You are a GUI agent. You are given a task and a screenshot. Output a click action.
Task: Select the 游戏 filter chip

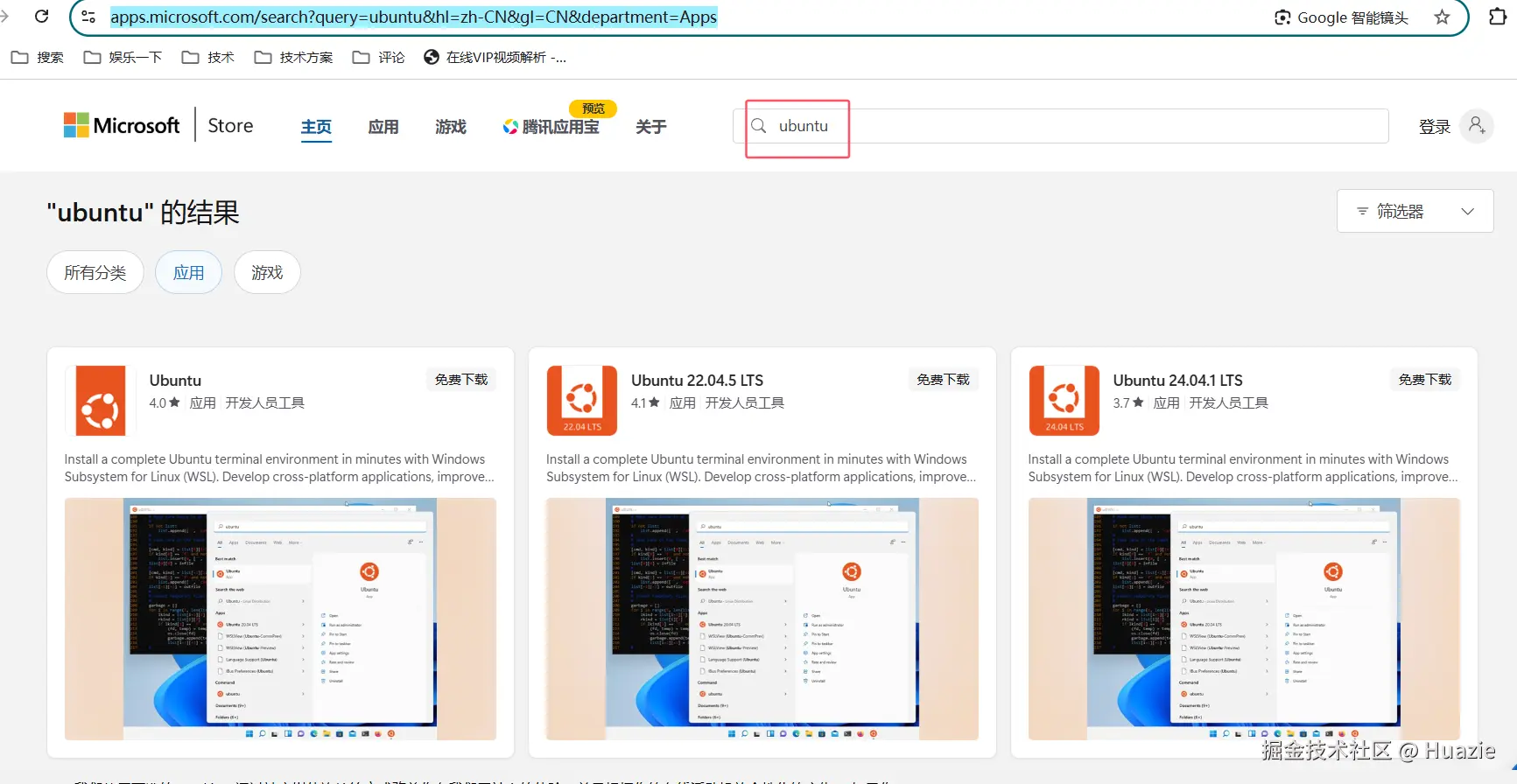pos(267,272)
